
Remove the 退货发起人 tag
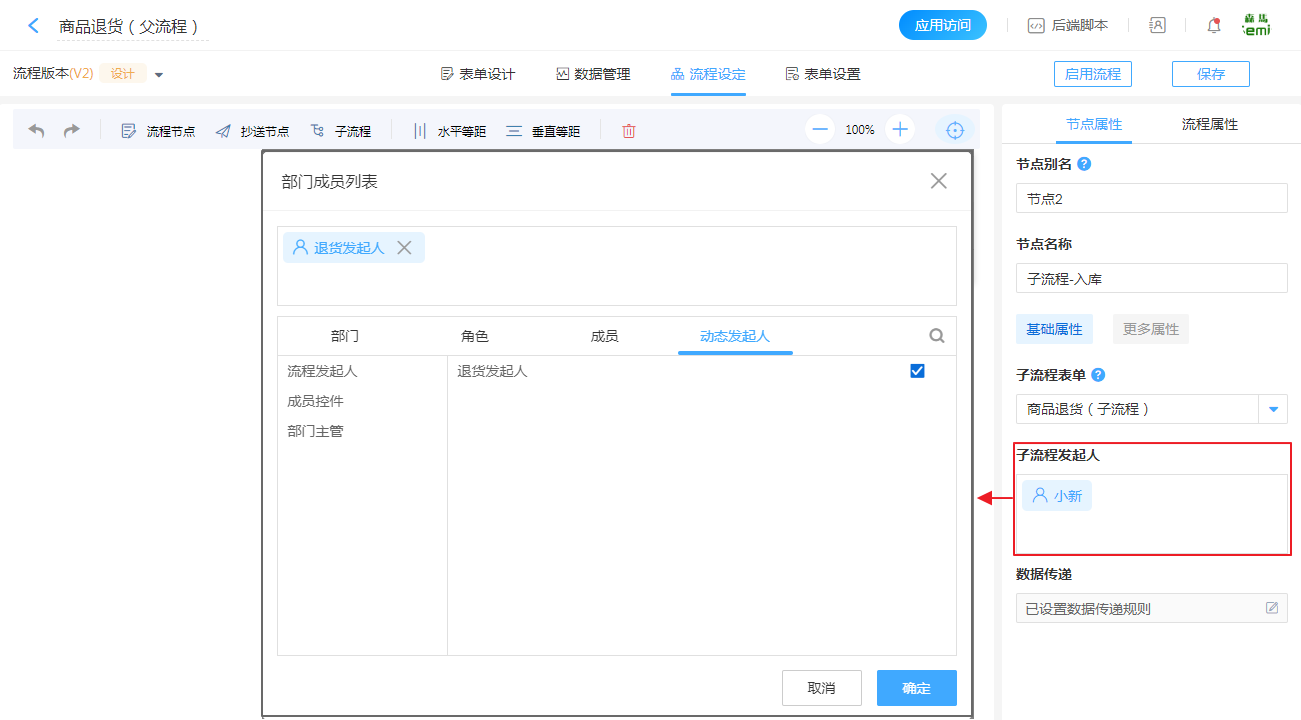404,248
